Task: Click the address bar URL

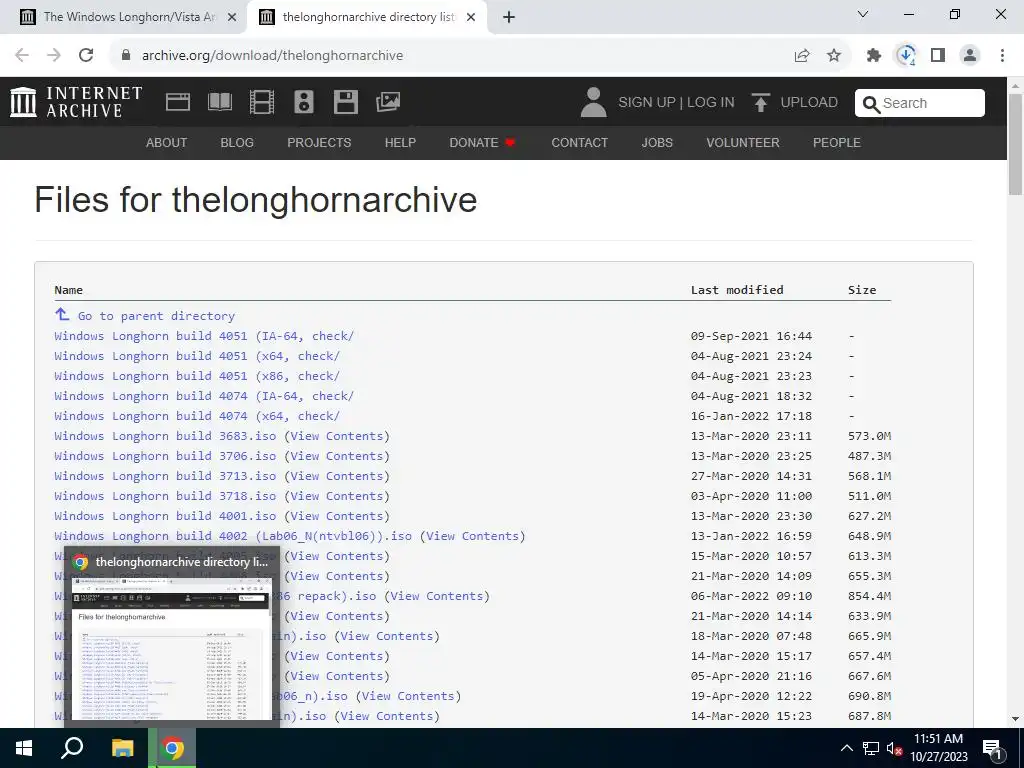Action: pos(272,56)
